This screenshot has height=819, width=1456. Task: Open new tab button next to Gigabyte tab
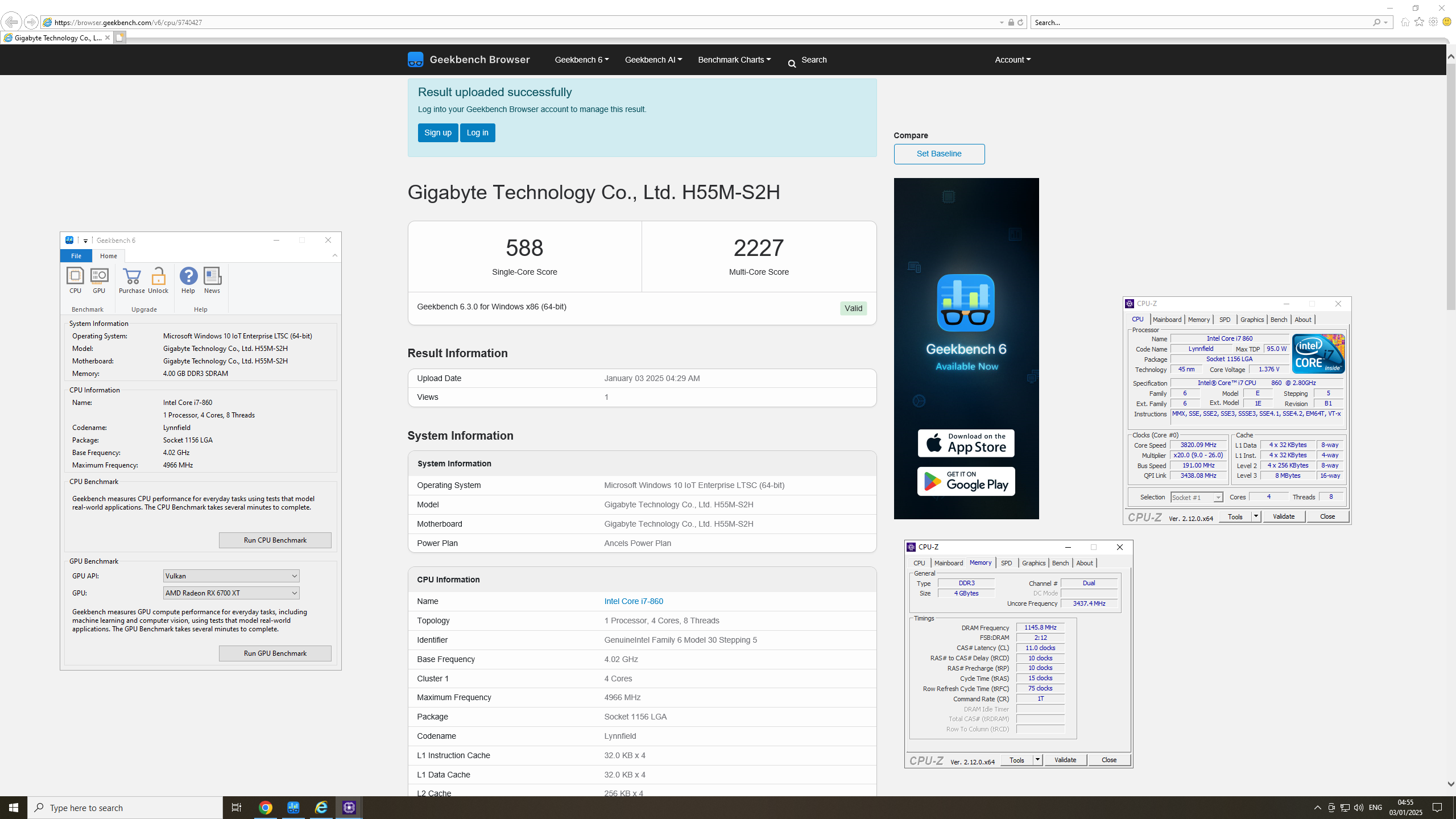[x=119, y=38]
